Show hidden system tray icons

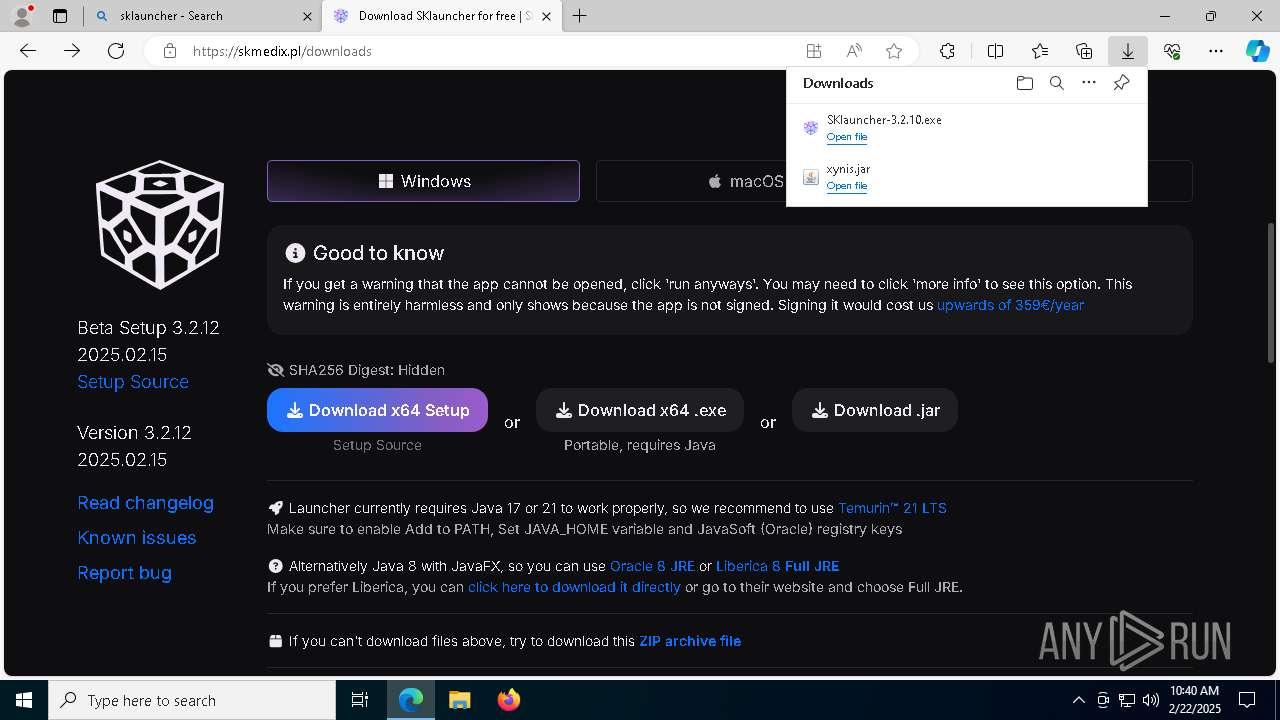[1079, 700]
